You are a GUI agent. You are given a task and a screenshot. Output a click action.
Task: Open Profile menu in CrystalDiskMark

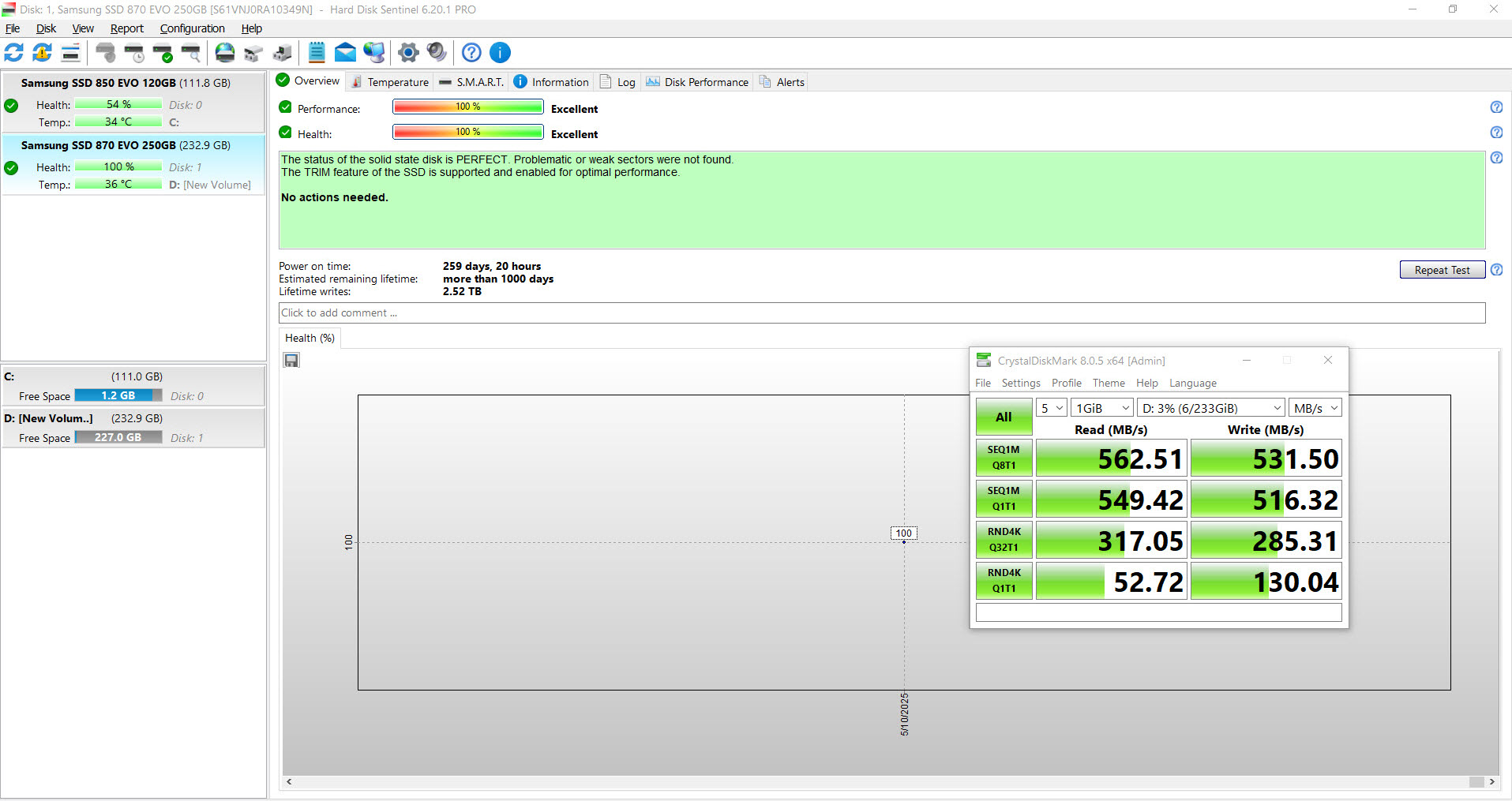point(1067,383)
